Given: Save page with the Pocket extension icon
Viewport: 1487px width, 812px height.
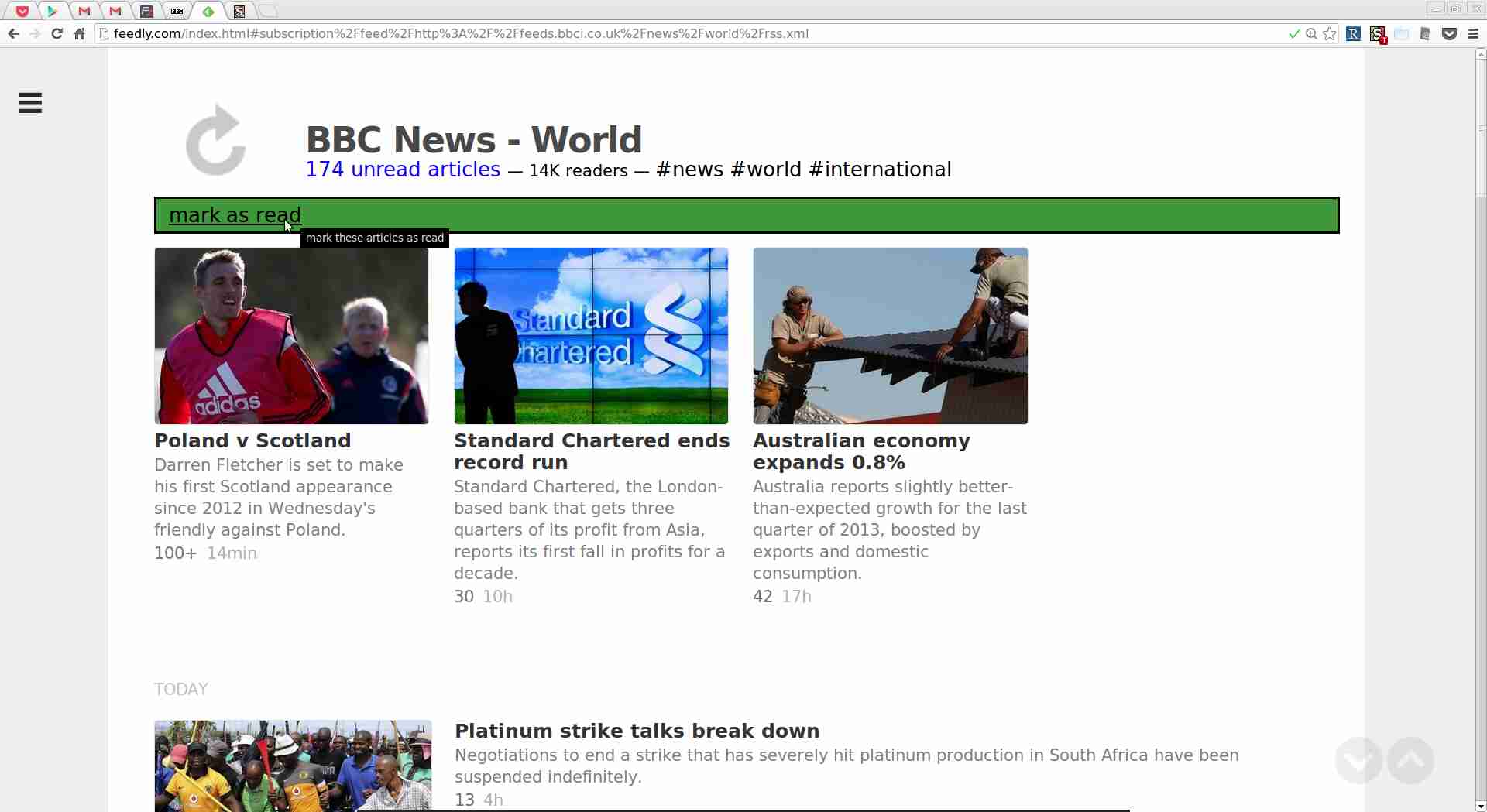Looking at the screenshot, I should 1449,33.
